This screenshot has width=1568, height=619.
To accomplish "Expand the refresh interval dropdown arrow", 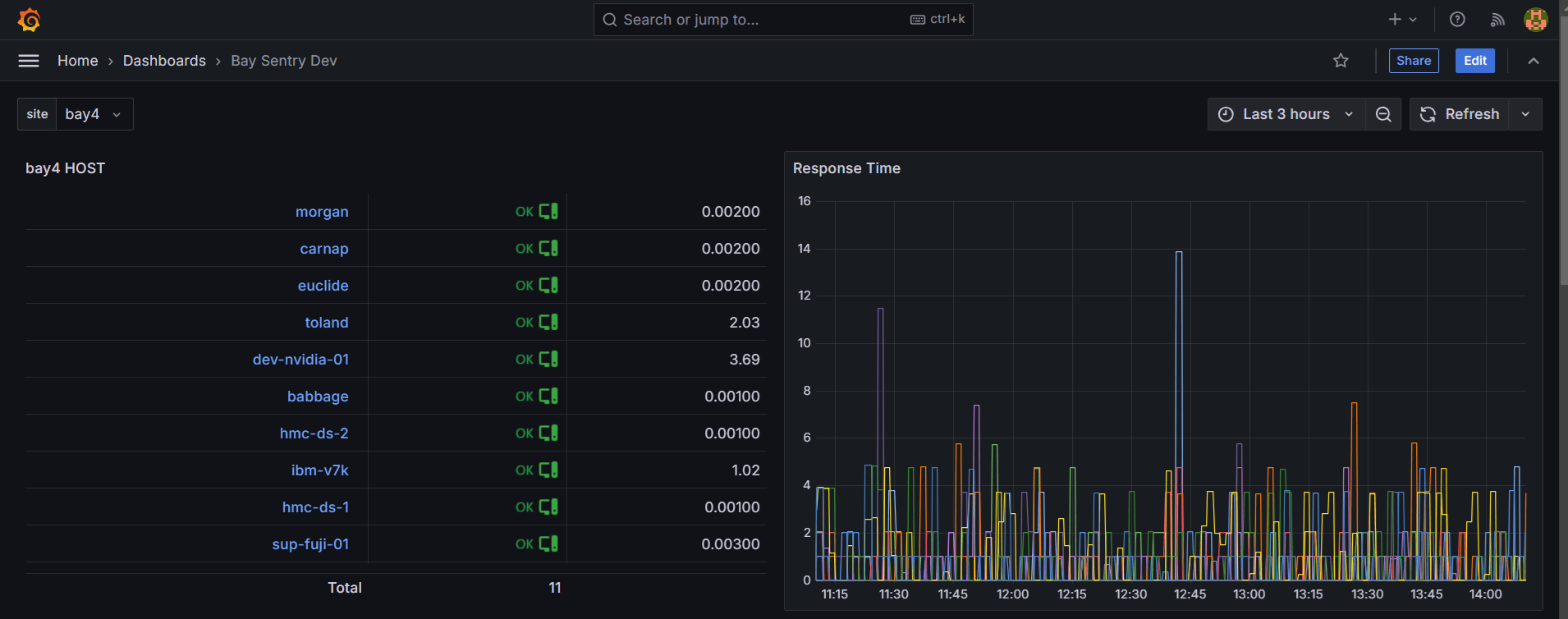I will (1525, 114).
